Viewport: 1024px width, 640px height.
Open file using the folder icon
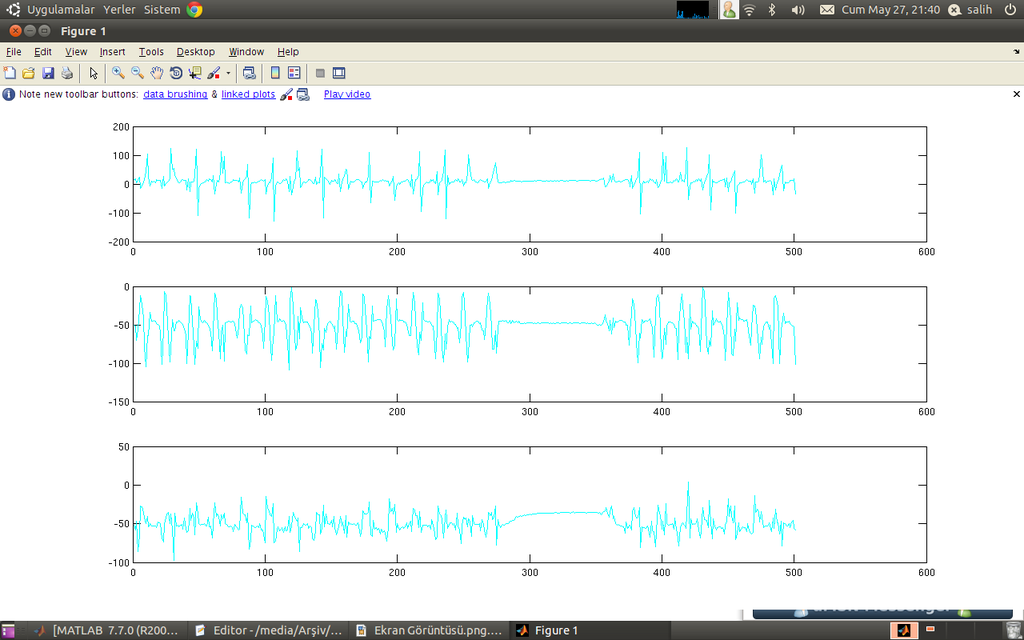pos(29,73)
